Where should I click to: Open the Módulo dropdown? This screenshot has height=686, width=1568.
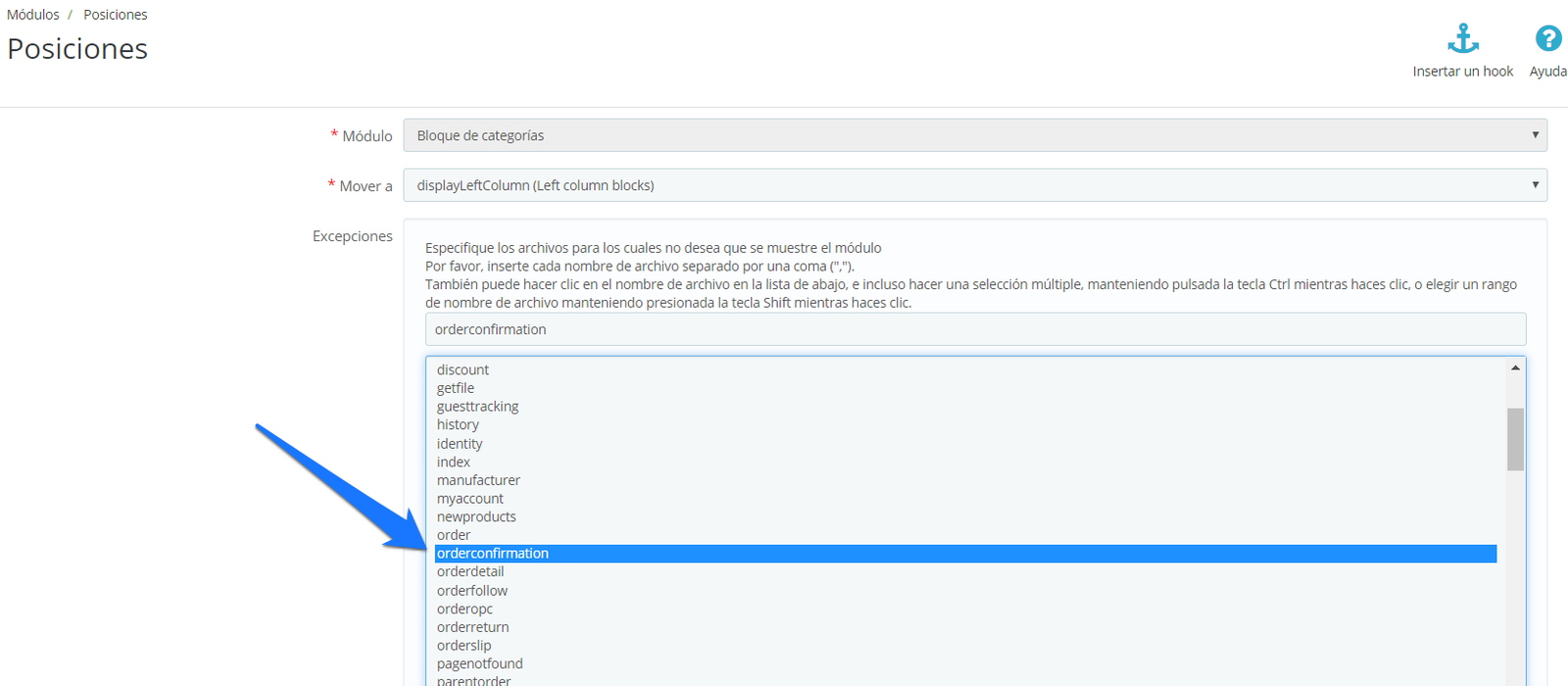click(974, 135)
